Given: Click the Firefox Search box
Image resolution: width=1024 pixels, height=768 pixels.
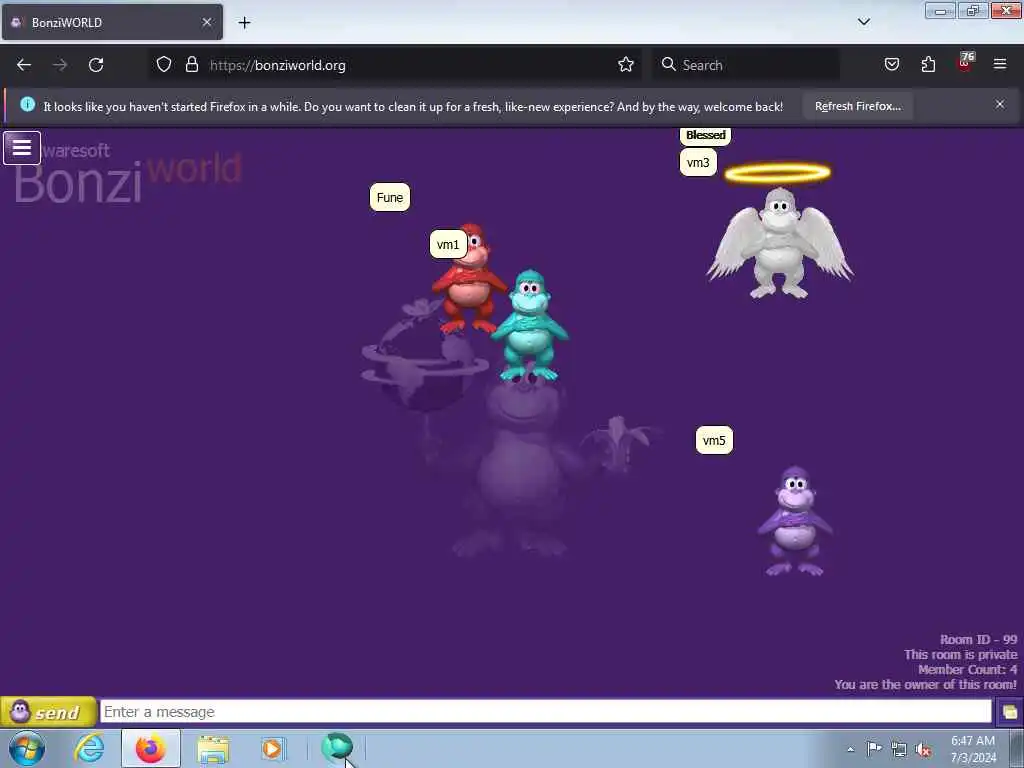Looking at the screenshot, I should click(746, 65).
